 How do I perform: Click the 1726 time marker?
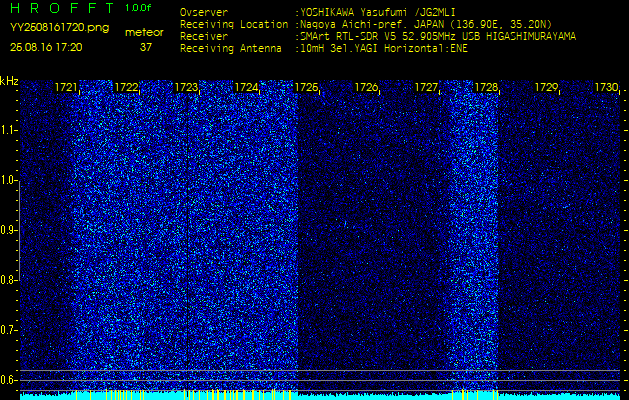(x=367, y=87)
